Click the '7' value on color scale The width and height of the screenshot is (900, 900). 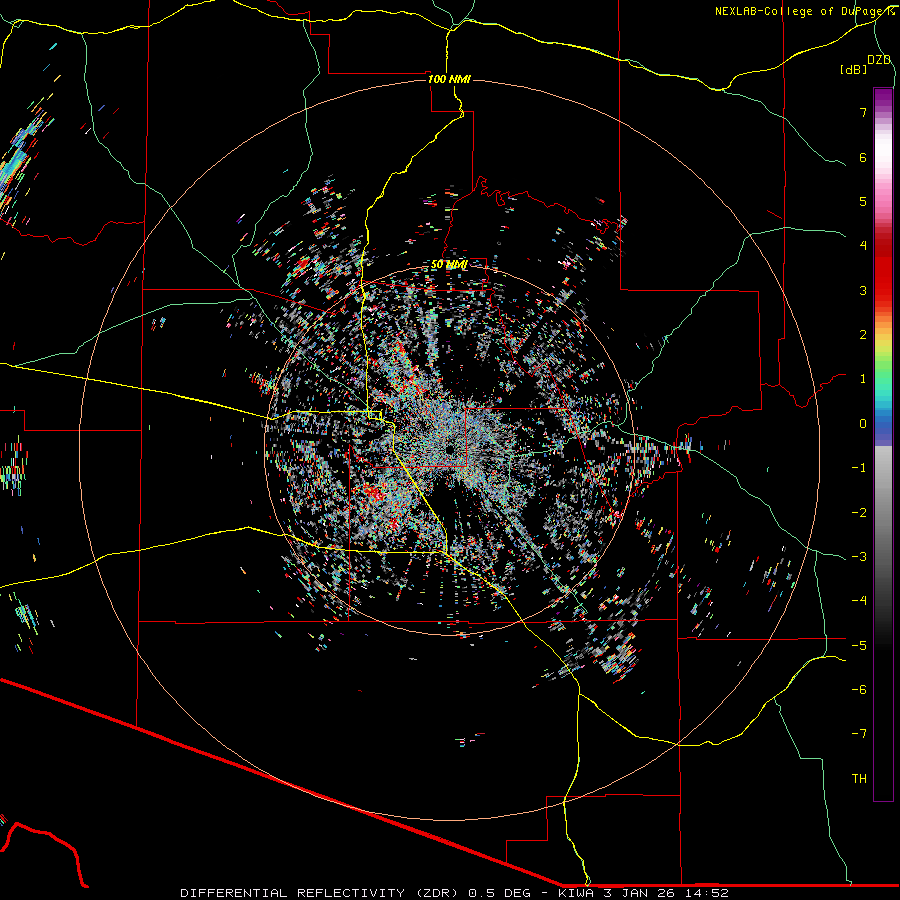coord(863,112)
